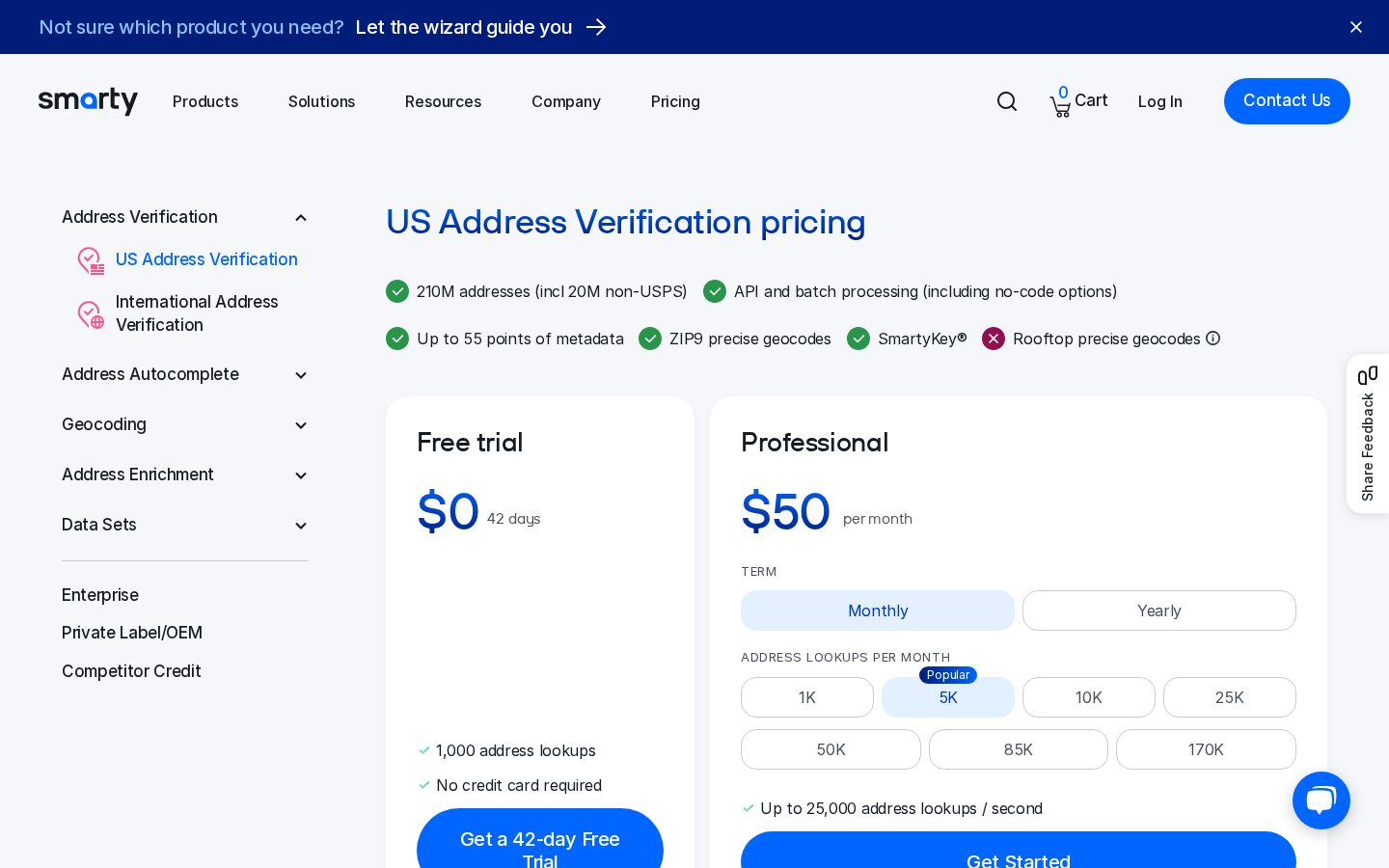
Task: Open the Enterprise sidebar link
Action: (100, 595)
